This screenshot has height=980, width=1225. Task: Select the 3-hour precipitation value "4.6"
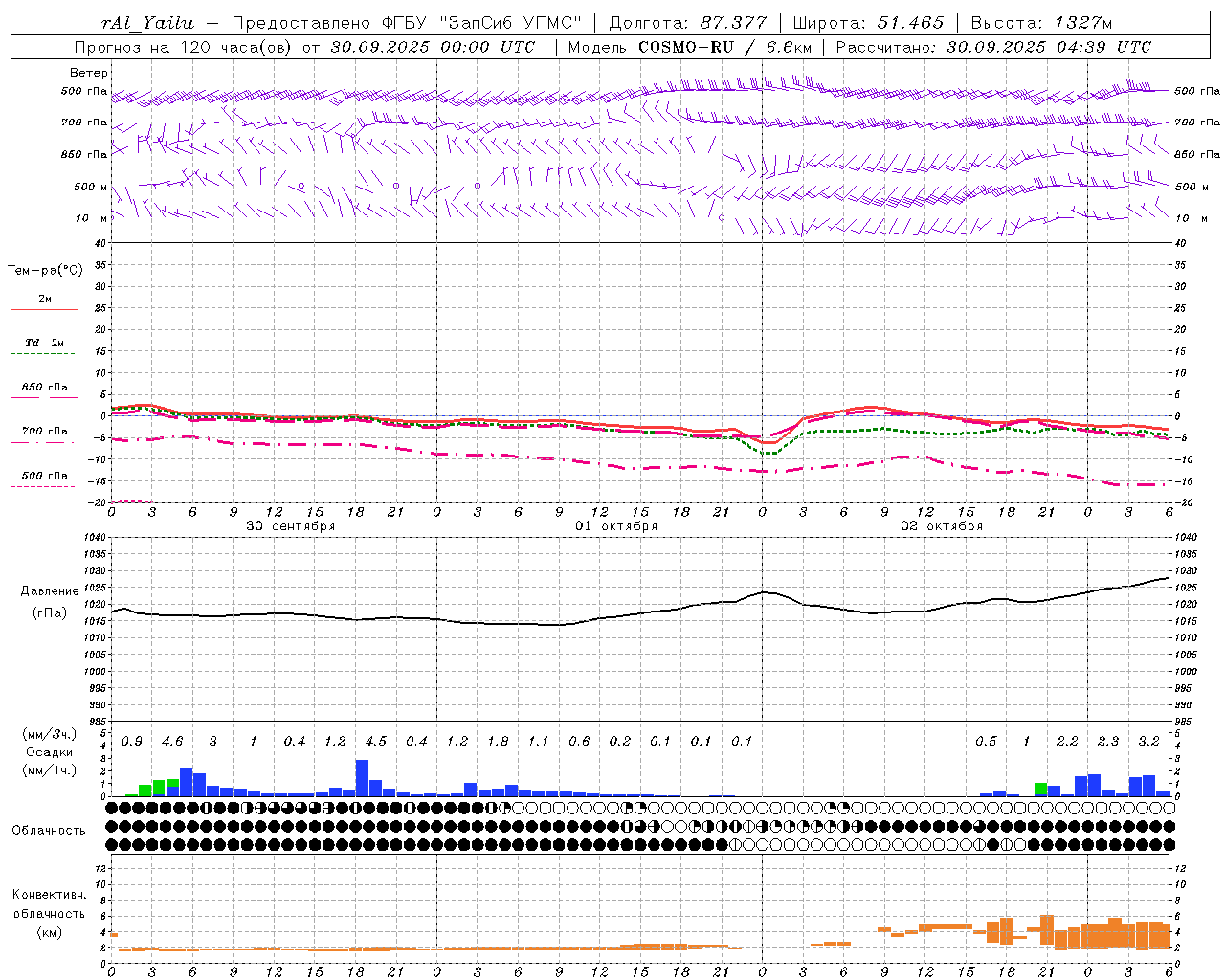(x=172, y=742)
